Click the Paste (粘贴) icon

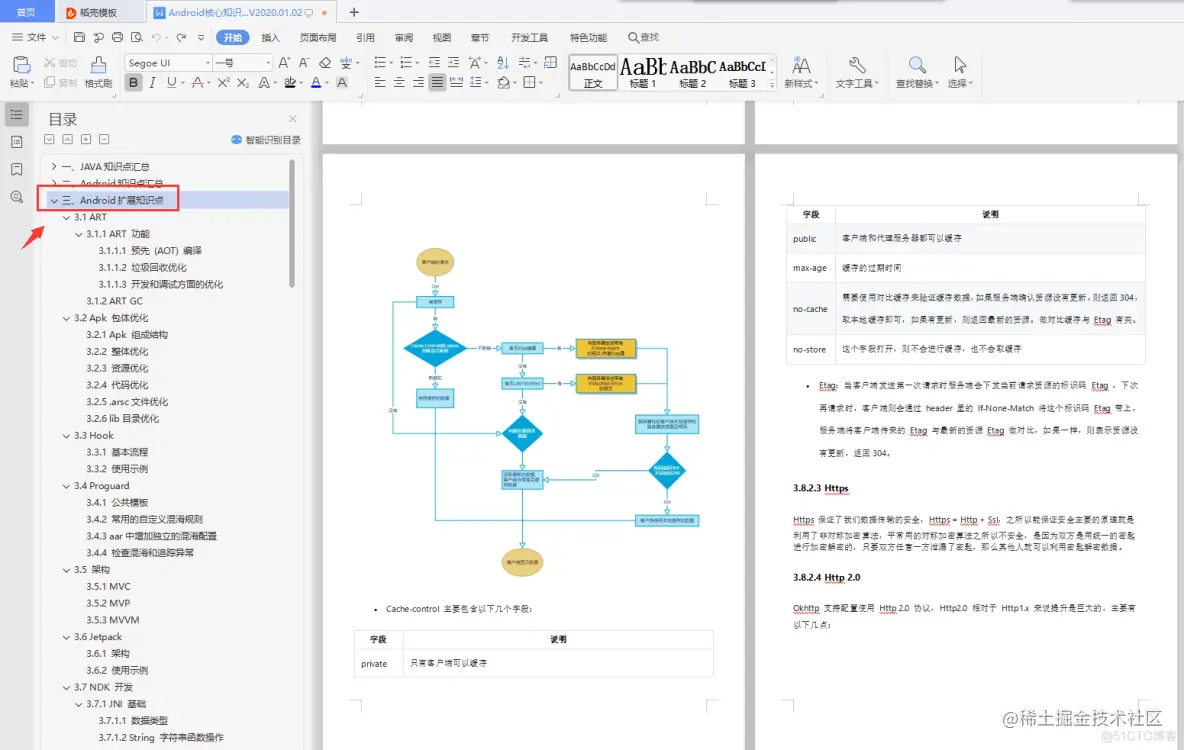(x=21, y=65)
